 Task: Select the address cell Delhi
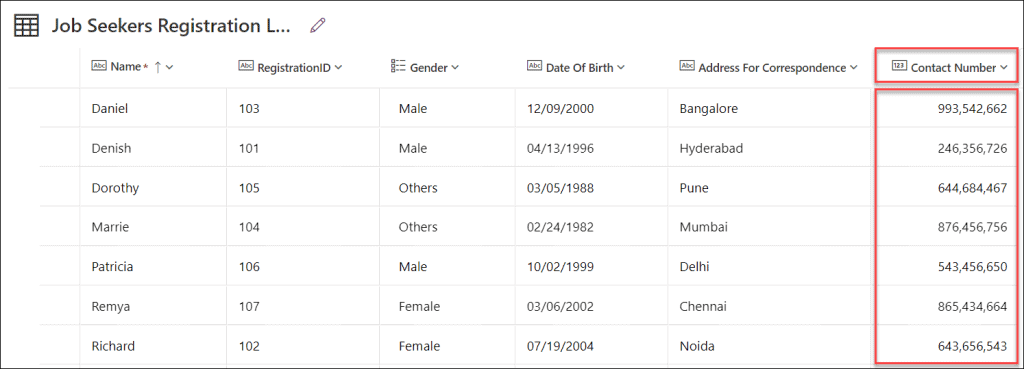[x=694, y=266]
